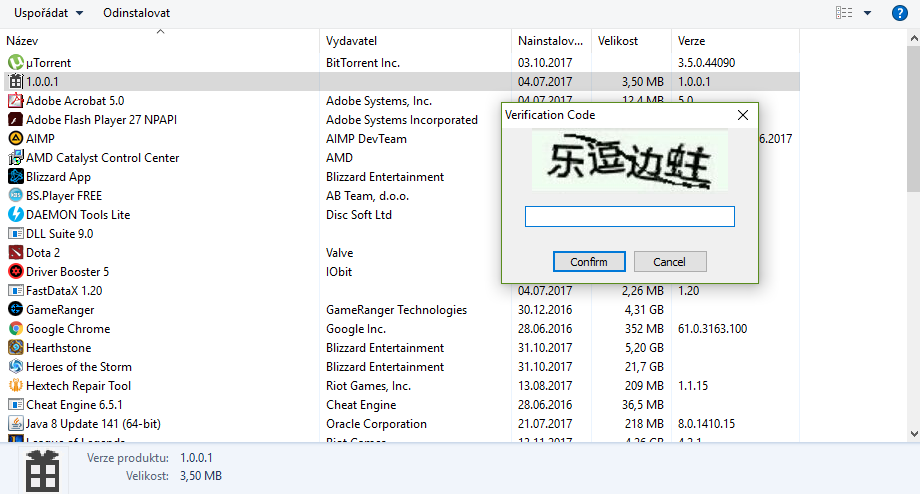
Task: Select the Hearthstone entry name
Action: 59,347
